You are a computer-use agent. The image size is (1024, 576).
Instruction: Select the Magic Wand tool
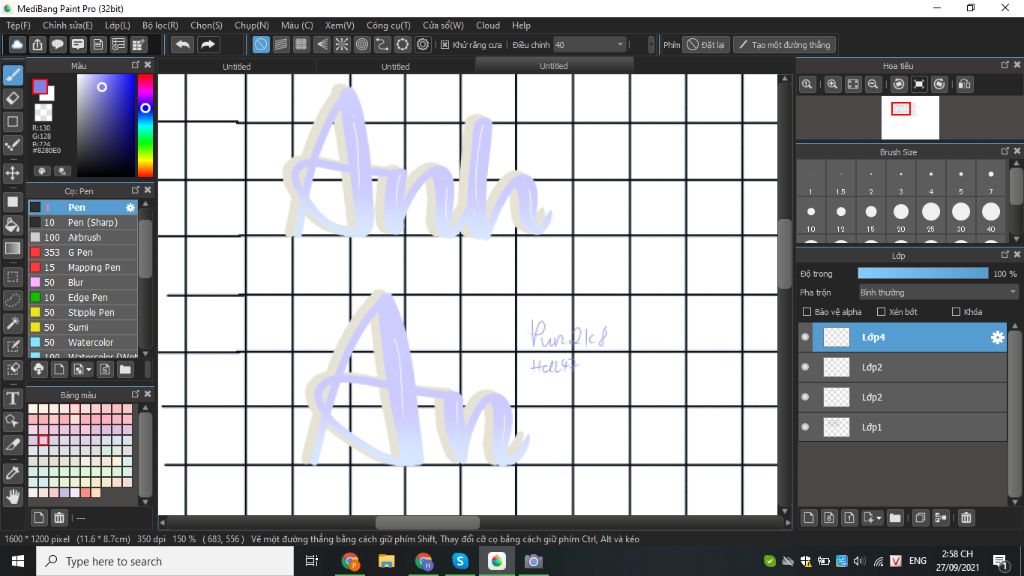coord(12,323)
